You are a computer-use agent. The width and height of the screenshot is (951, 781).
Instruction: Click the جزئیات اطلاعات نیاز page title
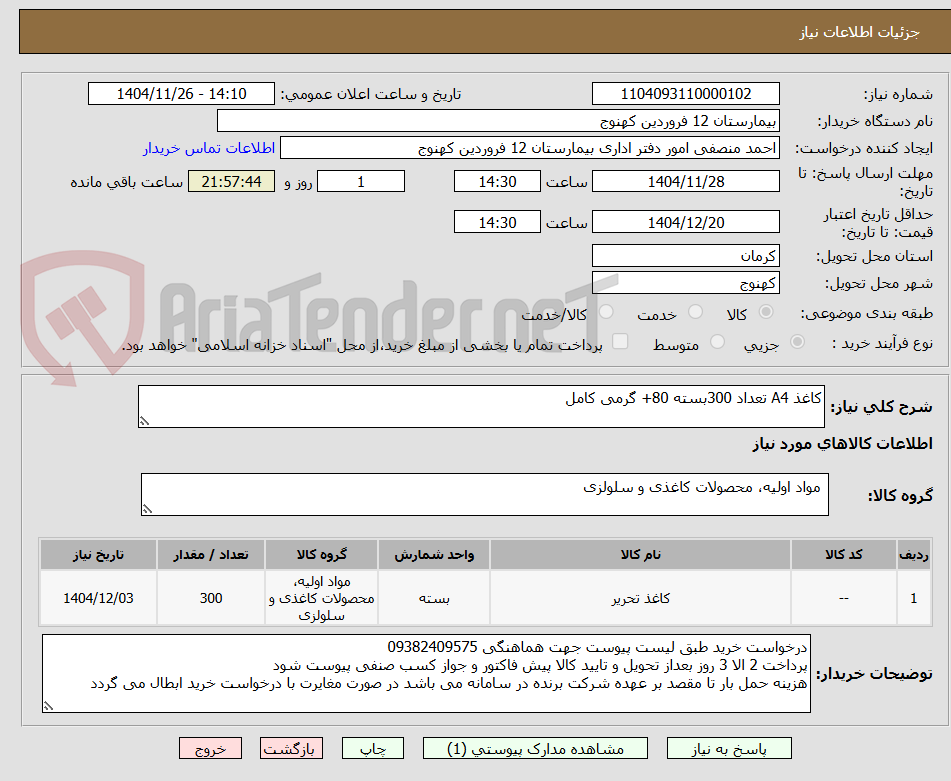point(859,32)
